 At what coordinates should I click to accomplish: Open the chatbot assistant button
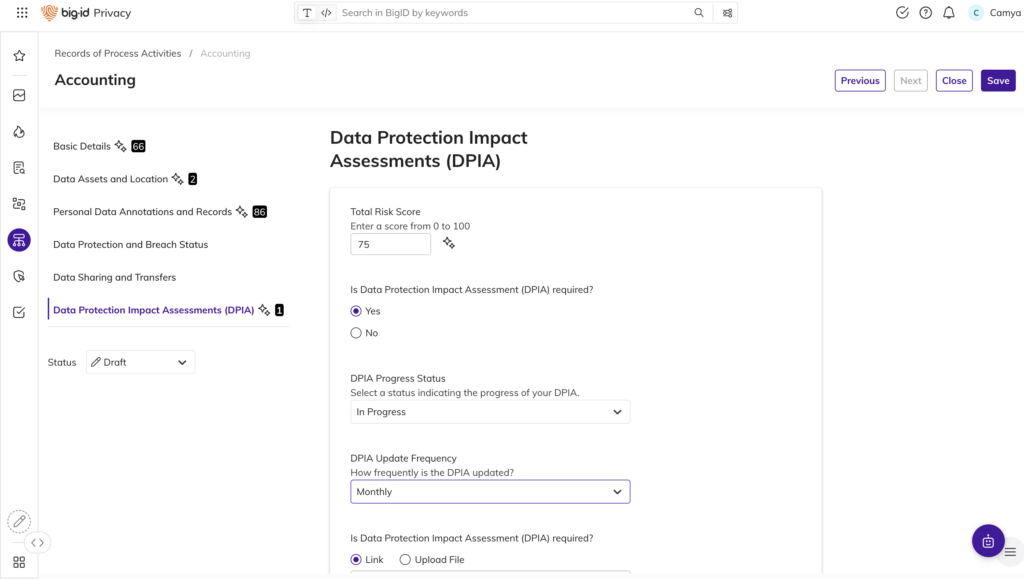click(988, 540)
